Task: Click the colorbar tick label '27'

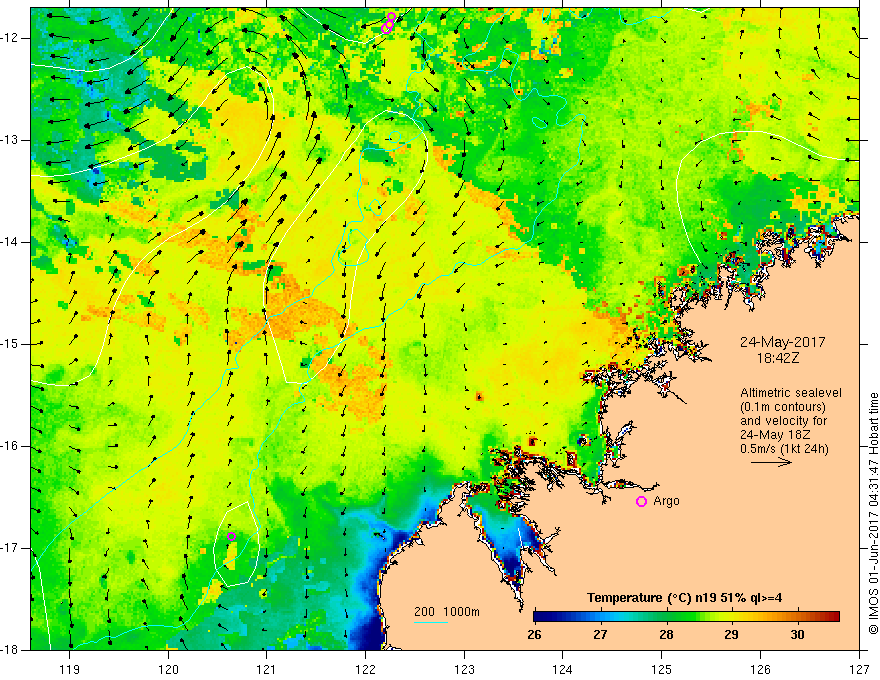Action: pos(601,635)
